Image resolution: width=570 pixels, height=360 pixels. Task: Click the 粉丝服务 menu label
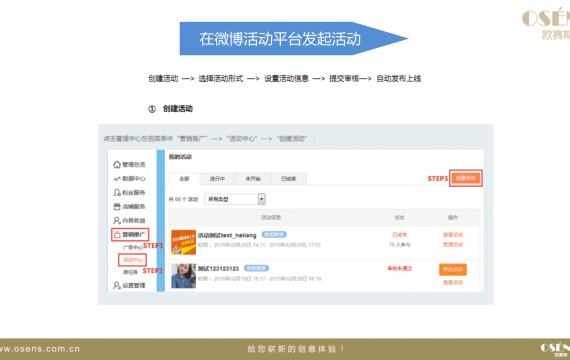pos(134,193)
